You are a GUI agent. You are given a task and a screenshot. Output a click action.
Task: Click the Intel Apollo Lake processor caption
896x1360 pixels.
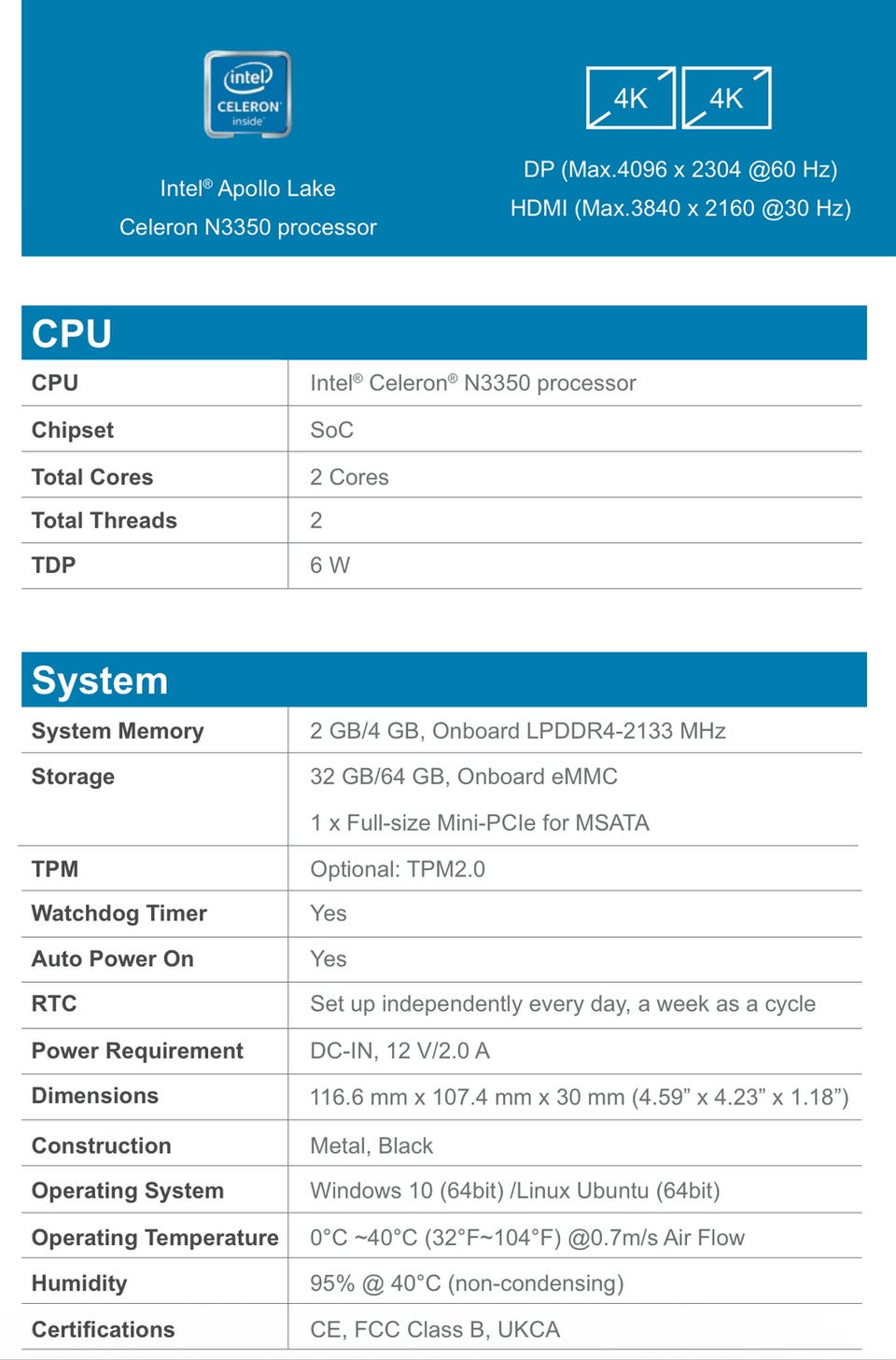tap(248, 207)
